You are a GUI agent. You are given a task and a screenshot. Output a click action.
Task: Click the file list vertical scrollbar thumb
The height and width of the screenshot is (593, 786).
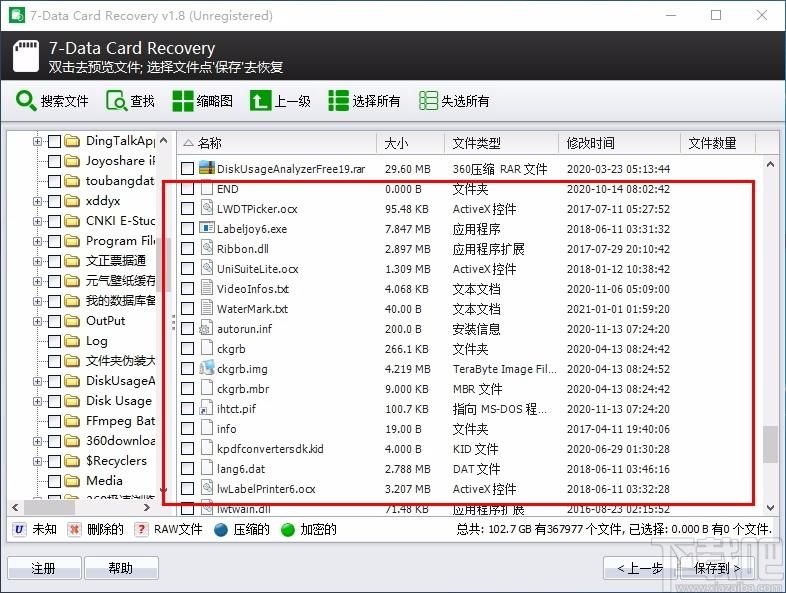click(770, 444)
